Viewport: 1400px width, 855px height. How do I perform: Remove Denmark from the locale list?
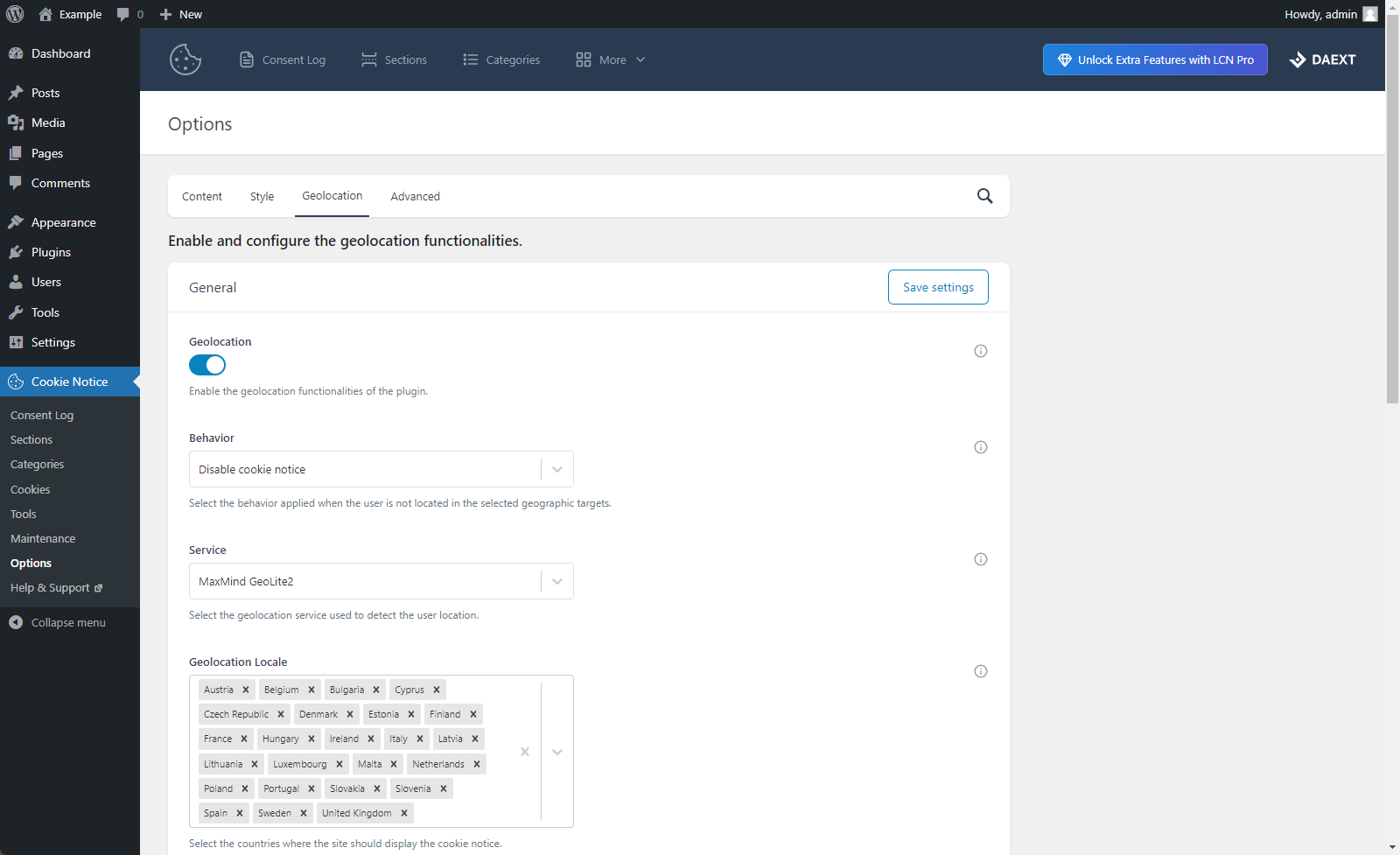pyautogui.click(x=350, y=714)
